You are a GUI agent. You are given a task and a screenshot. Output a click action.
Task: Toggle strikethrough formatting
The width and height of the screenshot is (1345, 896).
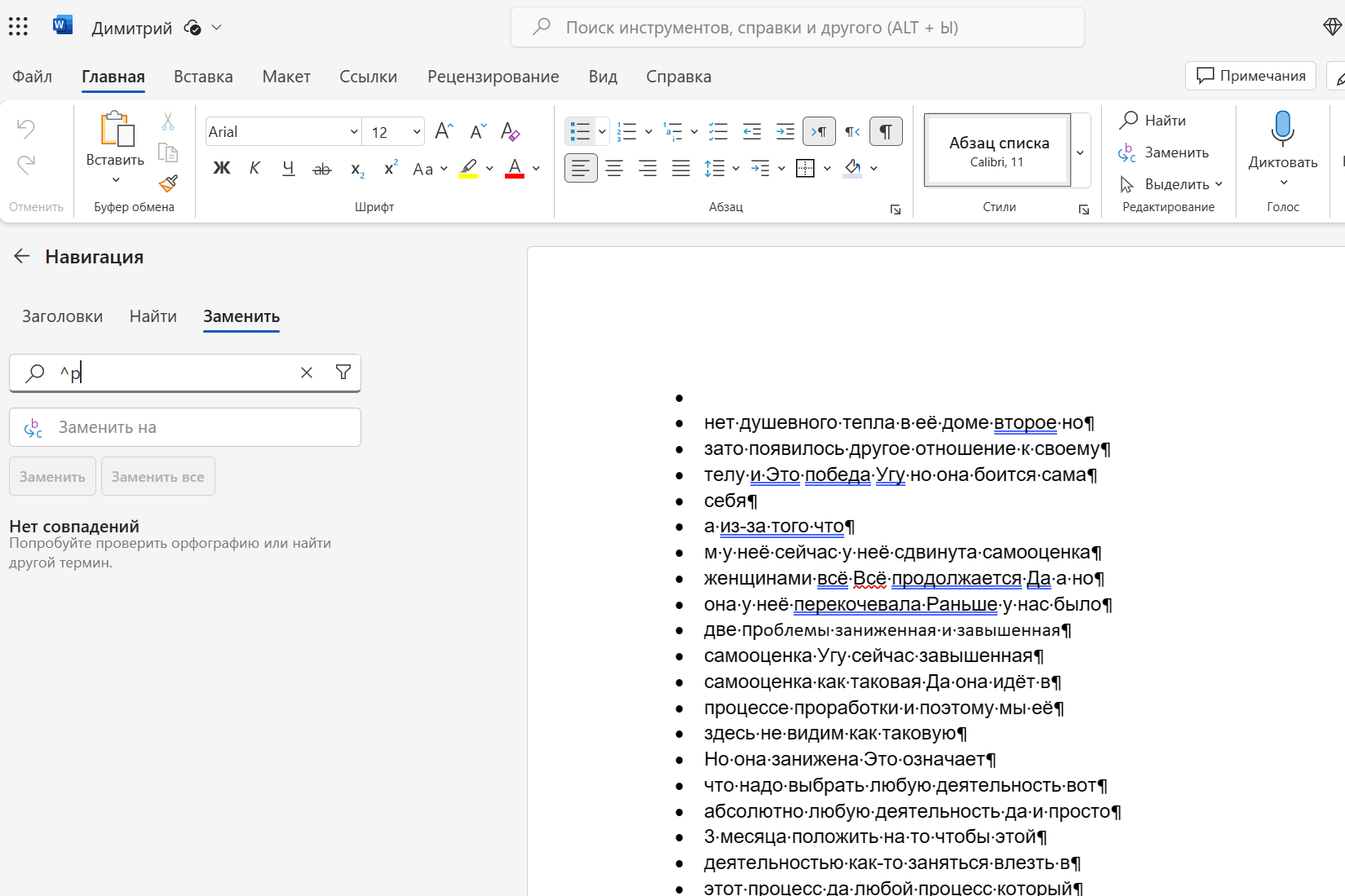pos(322,169)
